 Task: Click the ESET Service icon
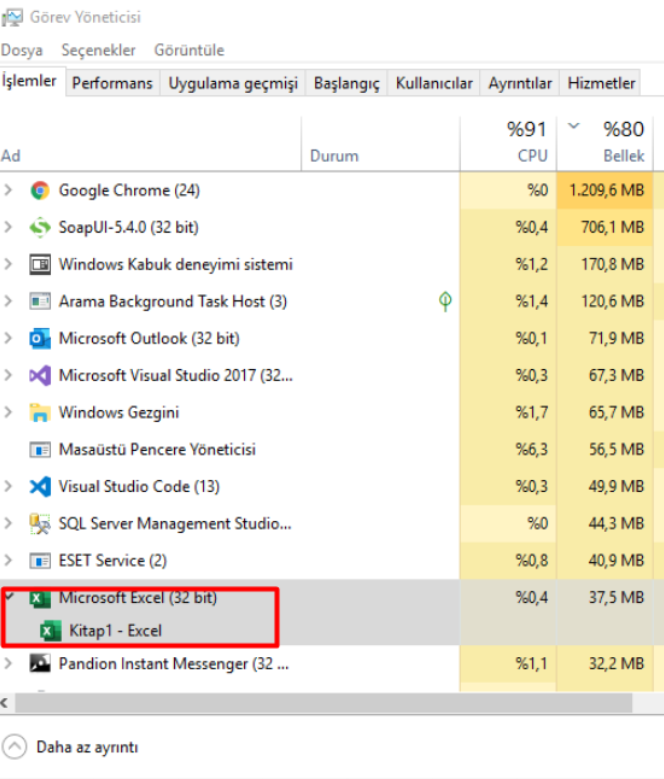coord(40,560)
